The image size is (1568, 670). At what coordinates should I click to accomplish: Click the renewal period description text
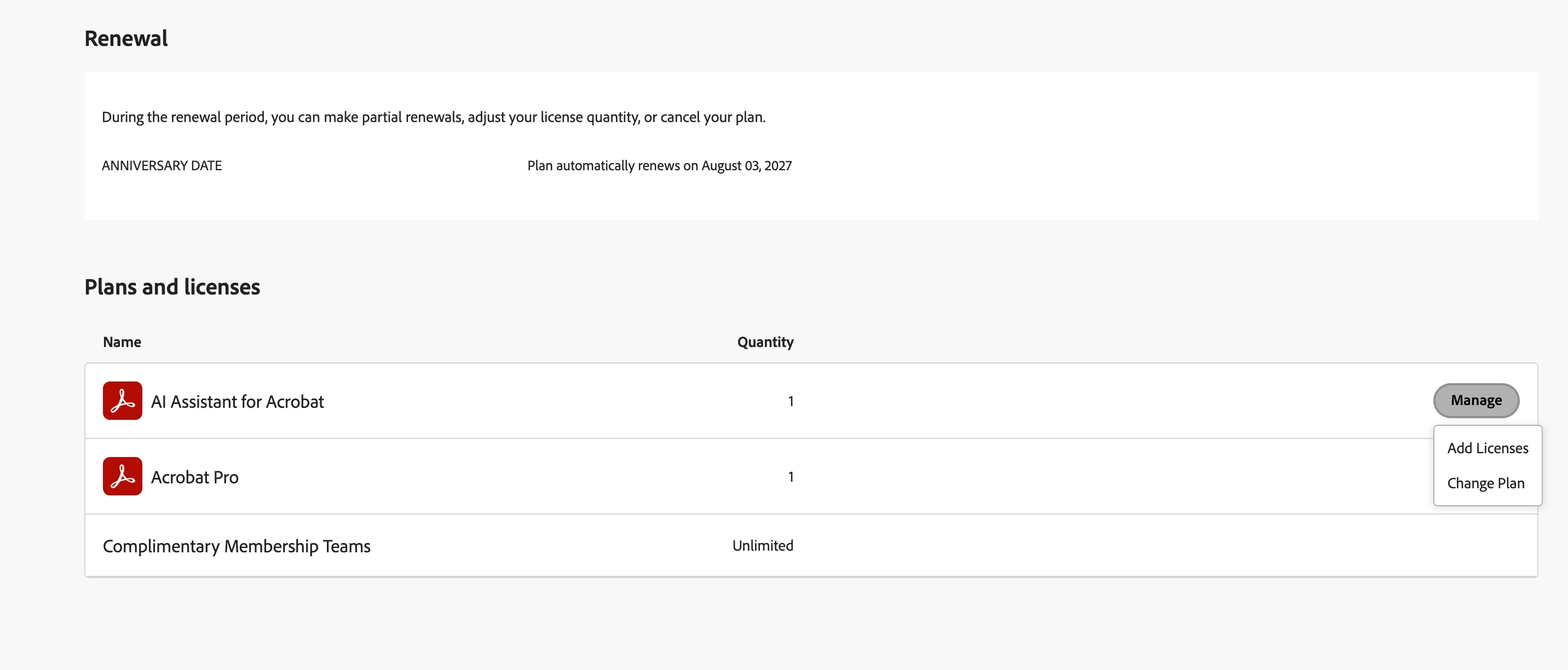pyautogui.click(x=434, y=117)
